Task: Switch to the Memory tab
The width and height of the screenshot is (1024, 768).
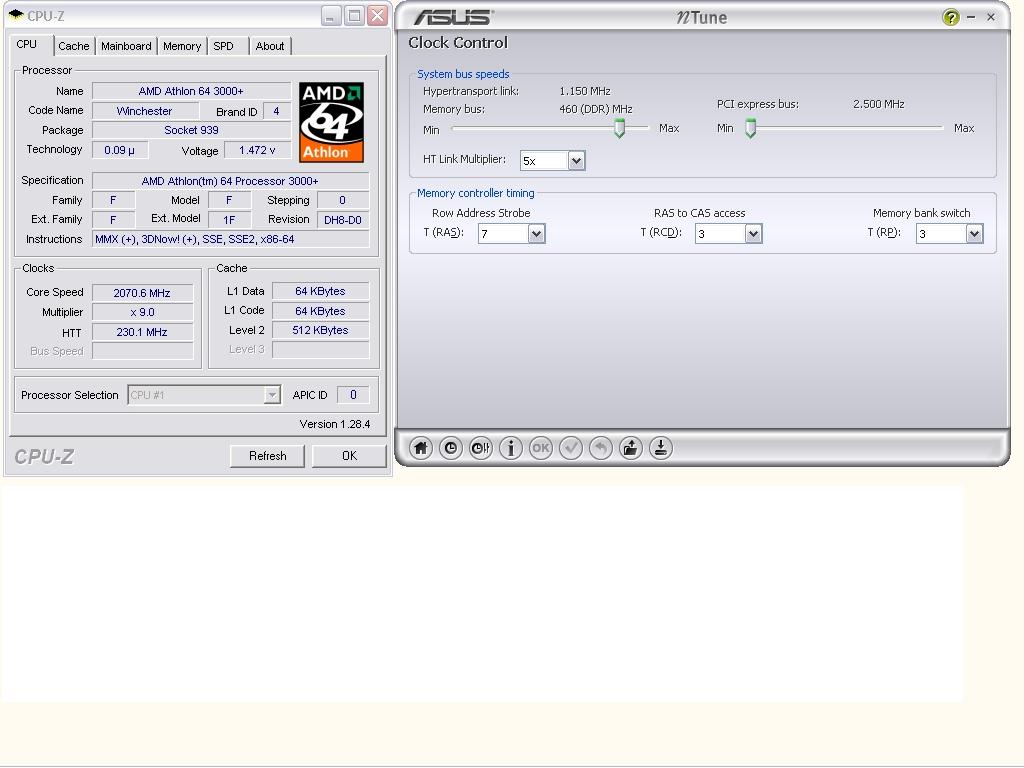Action: (x=182, y=46)
